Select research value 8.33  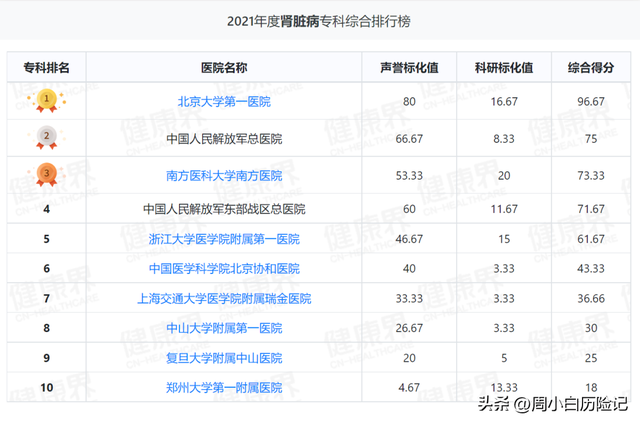click(504, 139)
